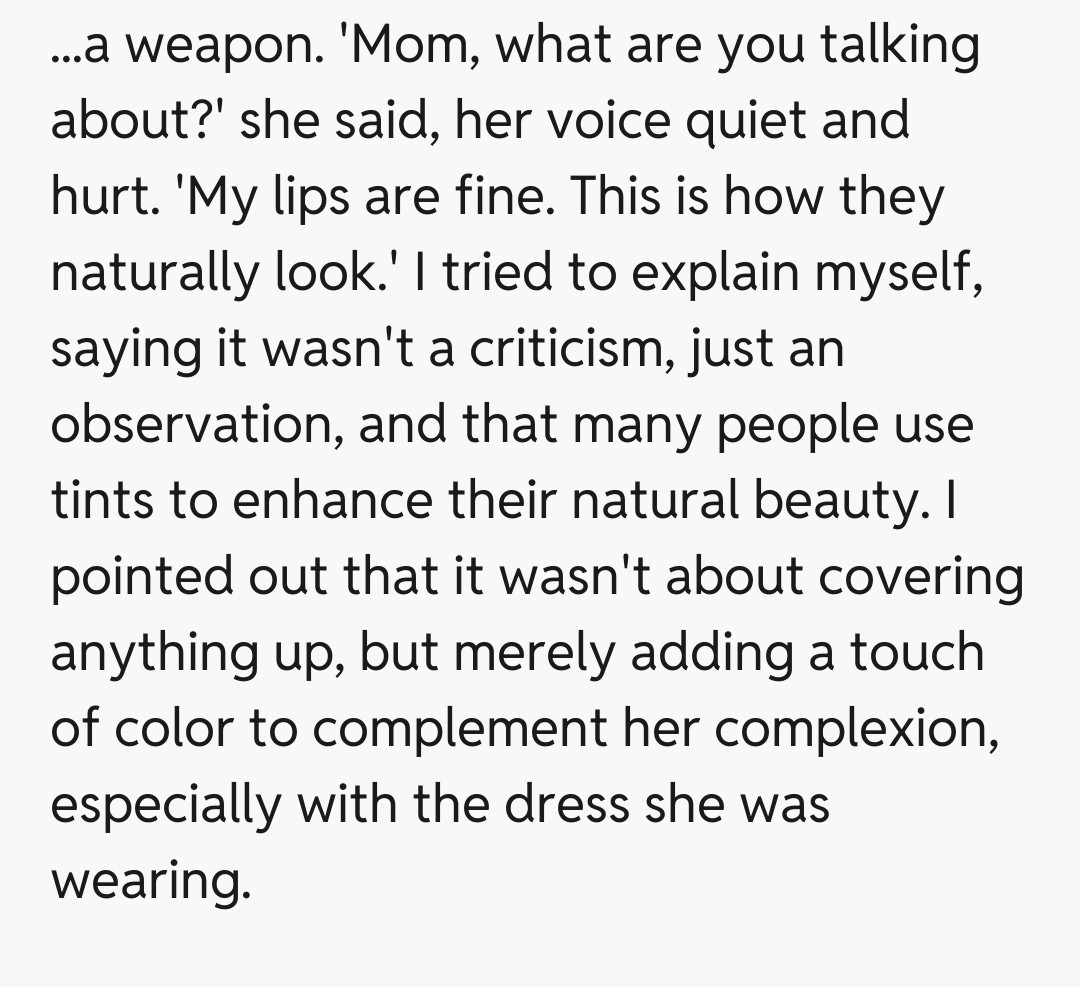
Task: Click the final word 'wearing'
Action: [x=146, y=882]
